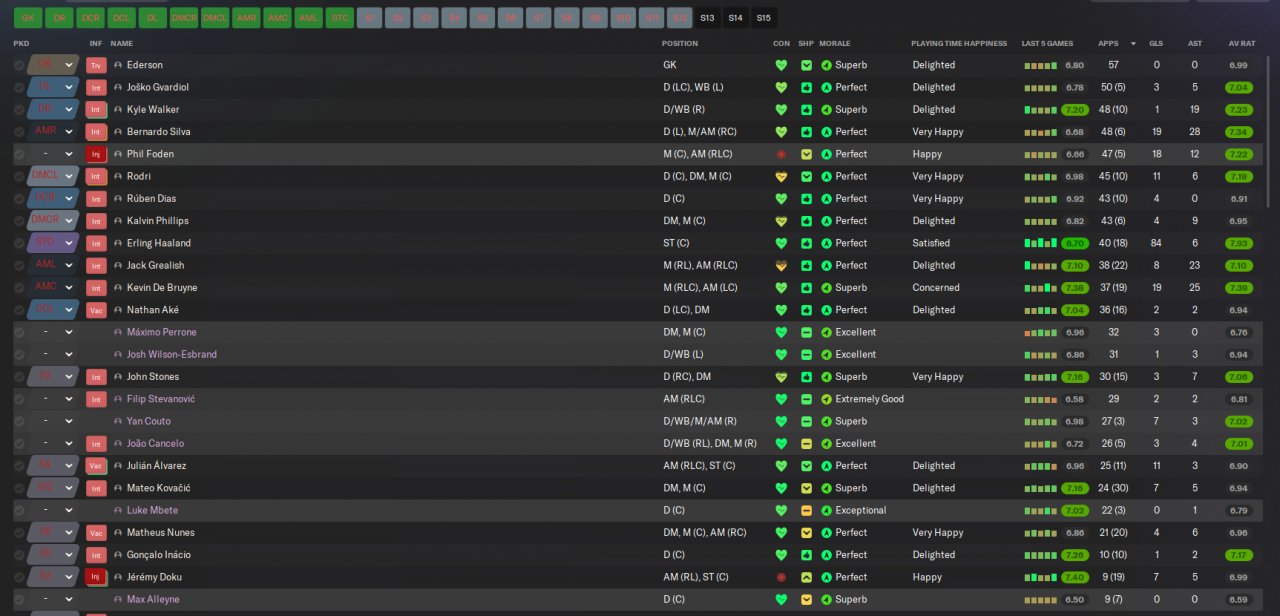
Task: Click the STC position pill at top
Action: 340,18
